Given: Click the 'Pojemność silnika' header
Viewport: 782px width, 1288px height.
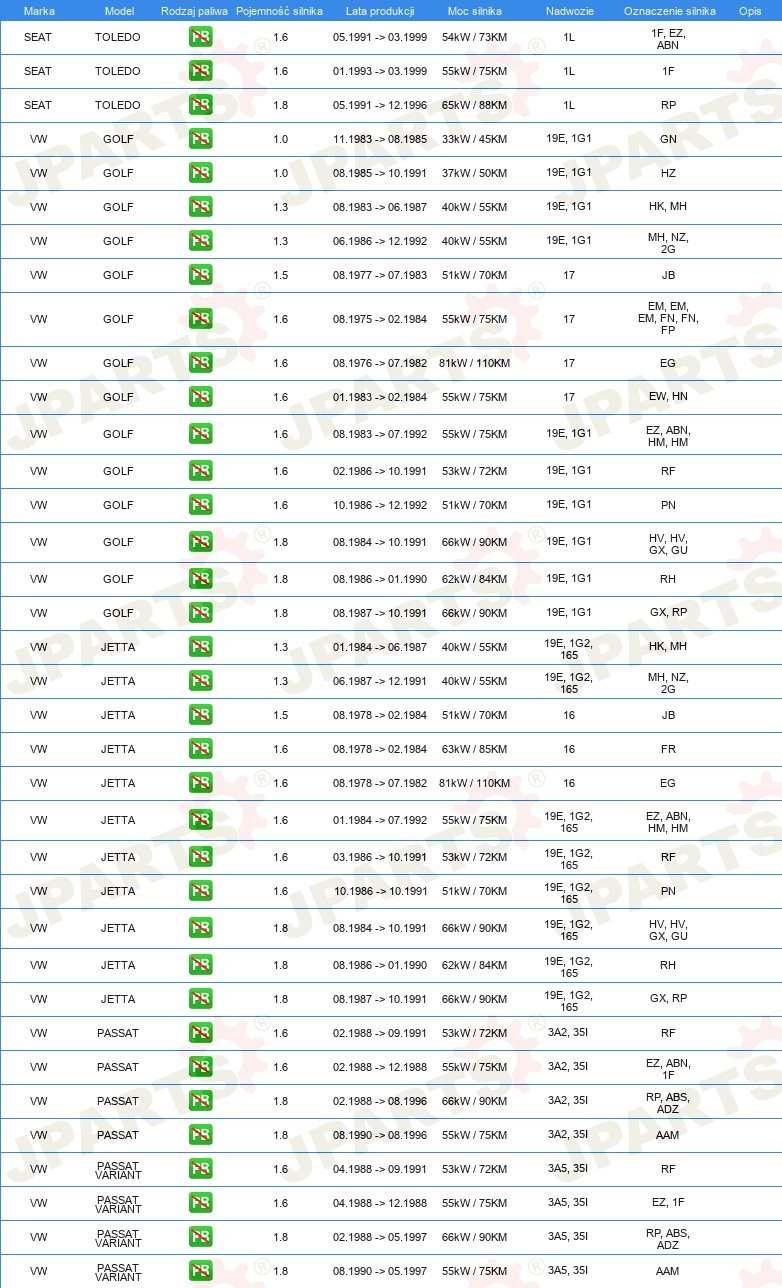Looking at the screenshot, I should tap(280, 10).
